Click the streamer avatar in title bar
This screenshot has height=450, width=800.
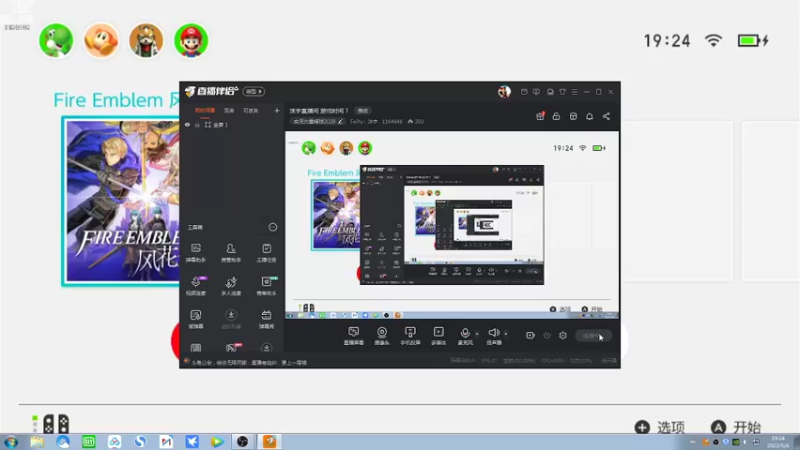click(504, 91)
